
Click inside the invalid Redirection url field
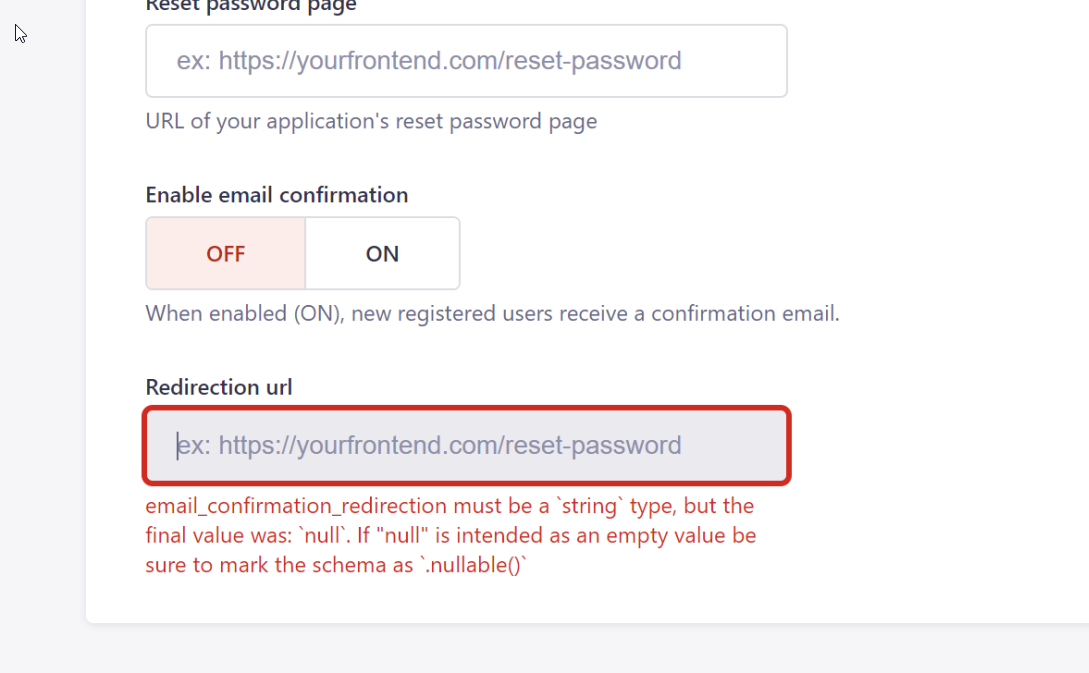click(x=466, y=445)
